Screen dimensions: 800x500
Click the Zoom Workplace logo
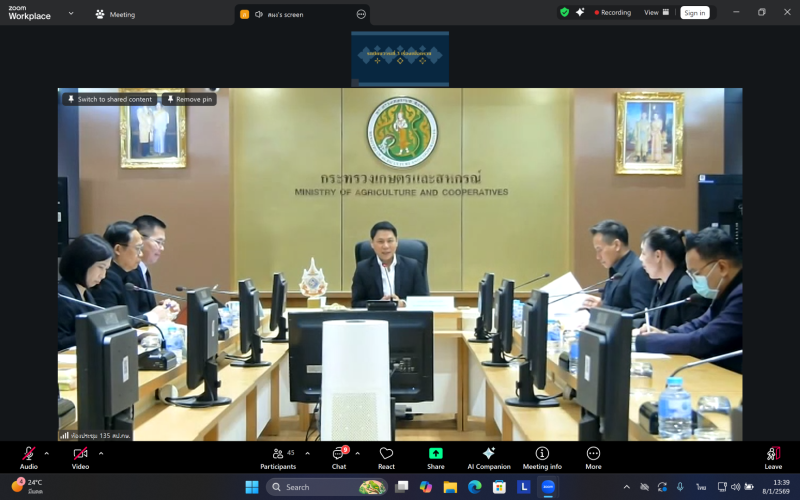tap(30, 13)
